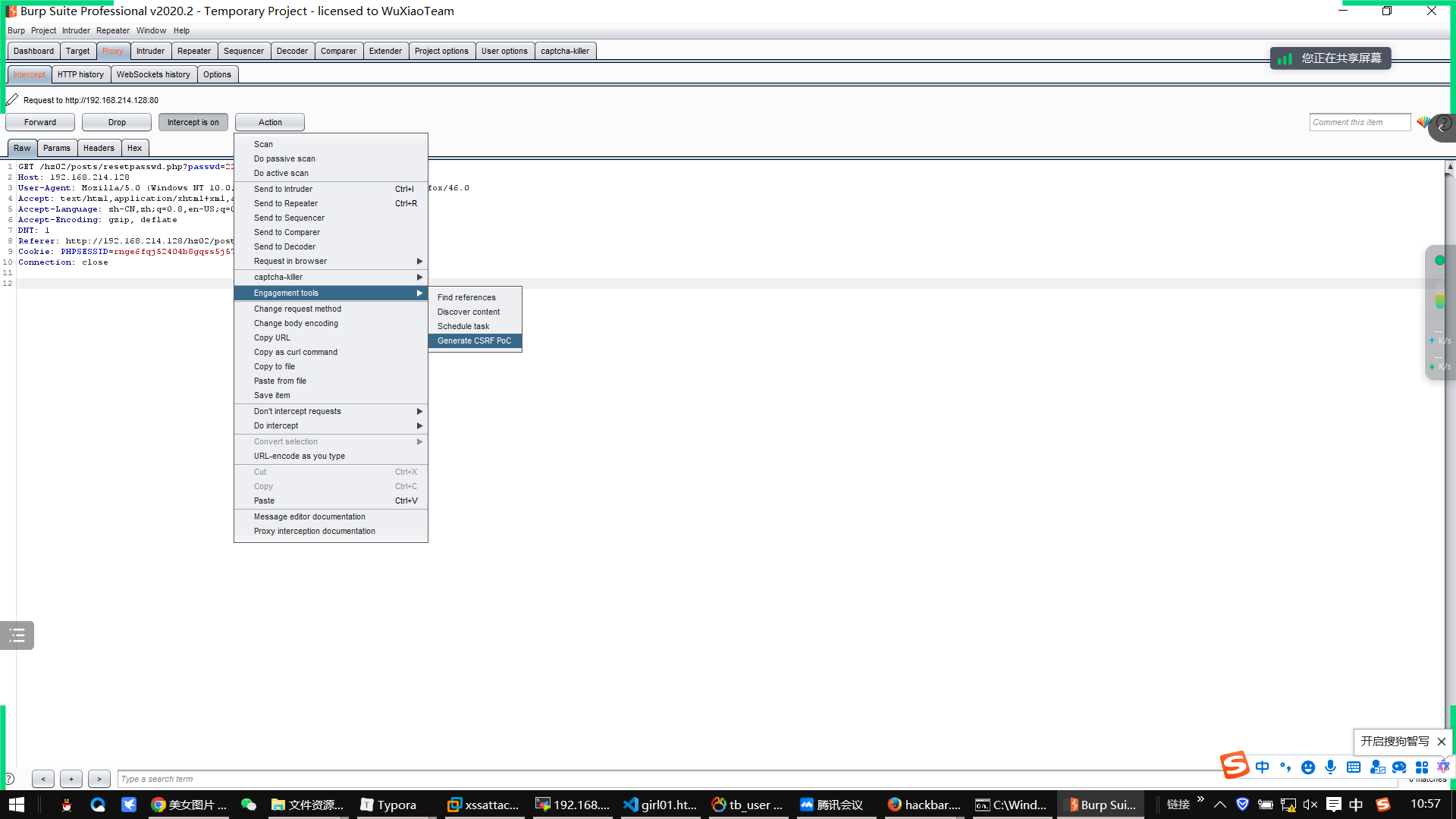Open Sogou emoji panel icon
The height and width of the screenshot is (819, 1456).
pos(1308,767)
